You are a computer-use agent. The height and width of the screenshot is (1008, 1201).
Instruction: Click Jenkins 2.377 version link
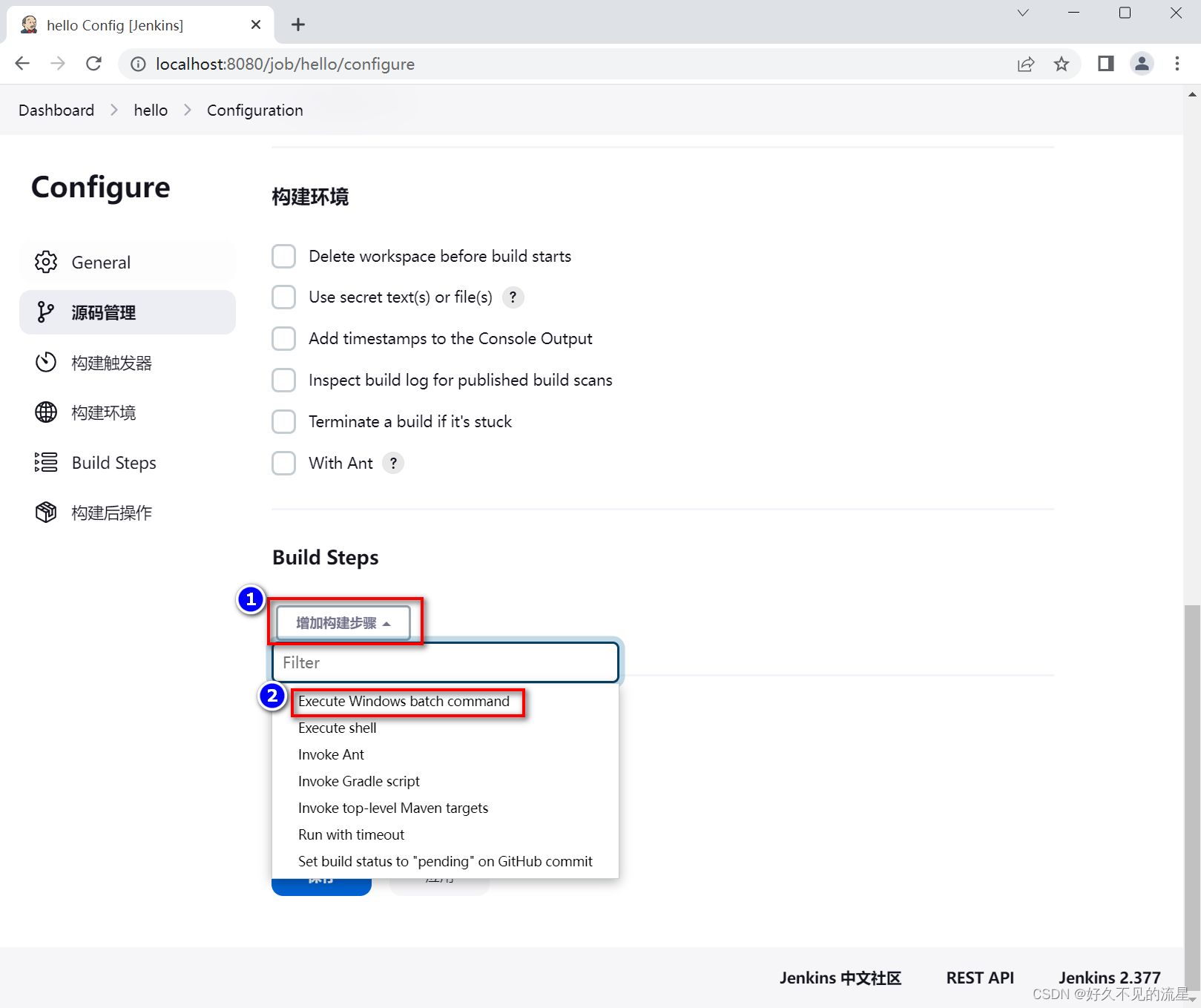[x=1109, y=978]
